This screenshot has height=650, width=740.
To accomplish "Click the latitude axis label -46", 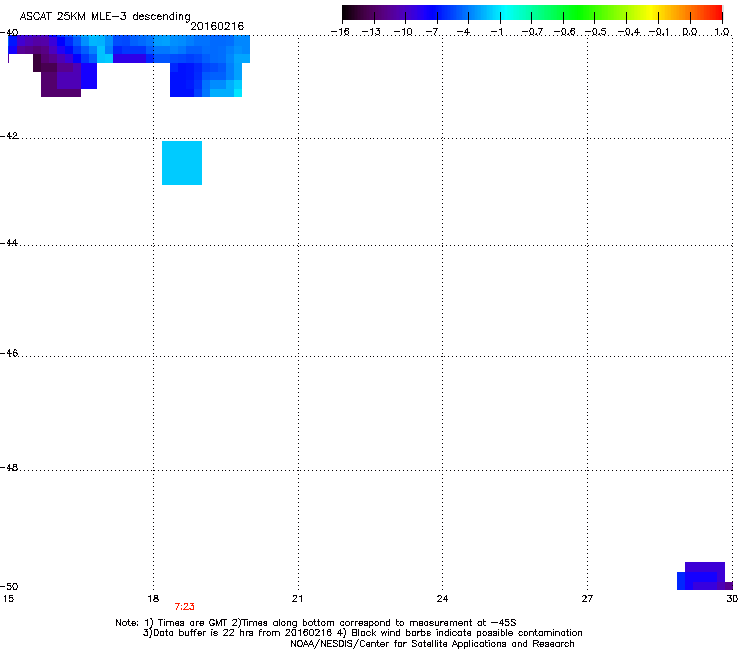I will [9, 353].
